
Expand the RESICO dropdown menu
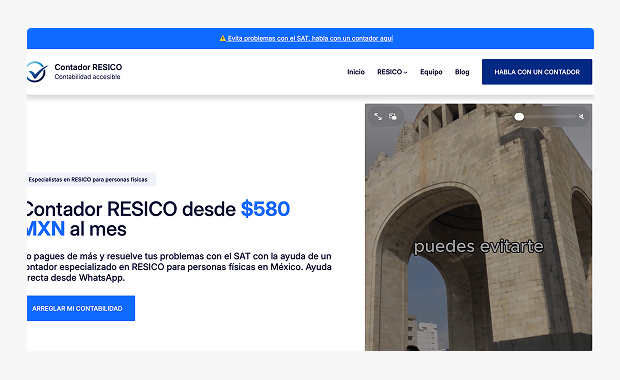[392, 72]
